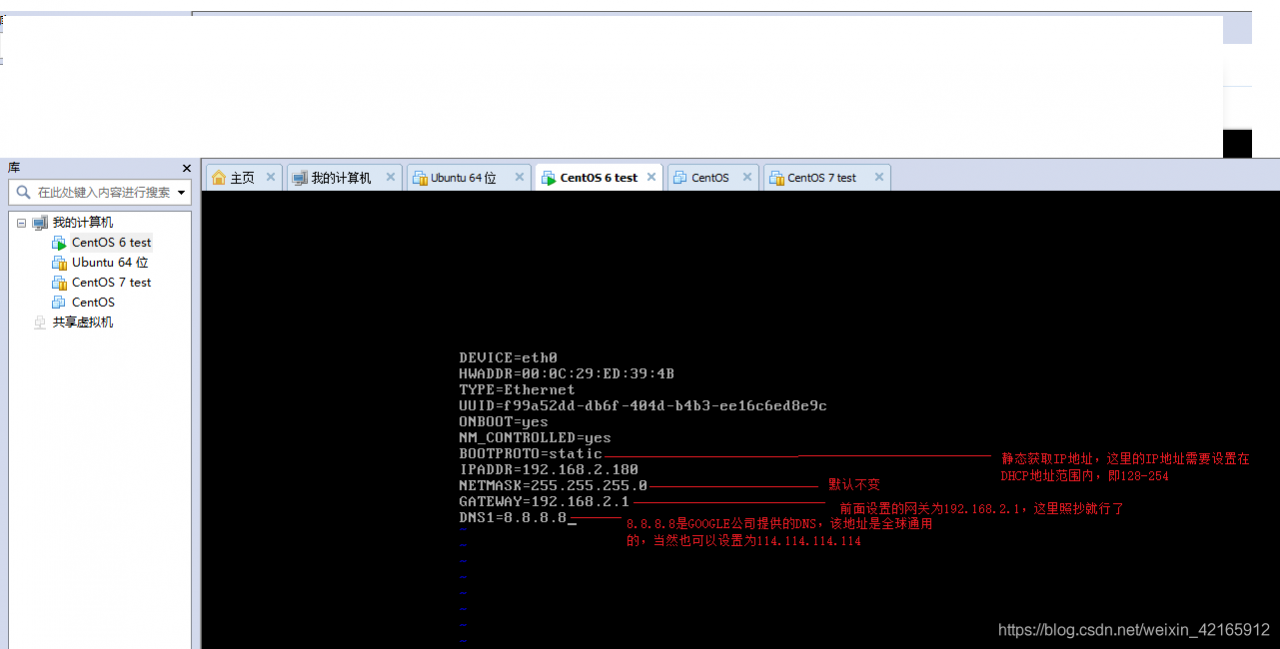The image size is (1280, 649).
Task: Select Ubuntu 64 位 in library tree
Action: click(x=110, y=262)
